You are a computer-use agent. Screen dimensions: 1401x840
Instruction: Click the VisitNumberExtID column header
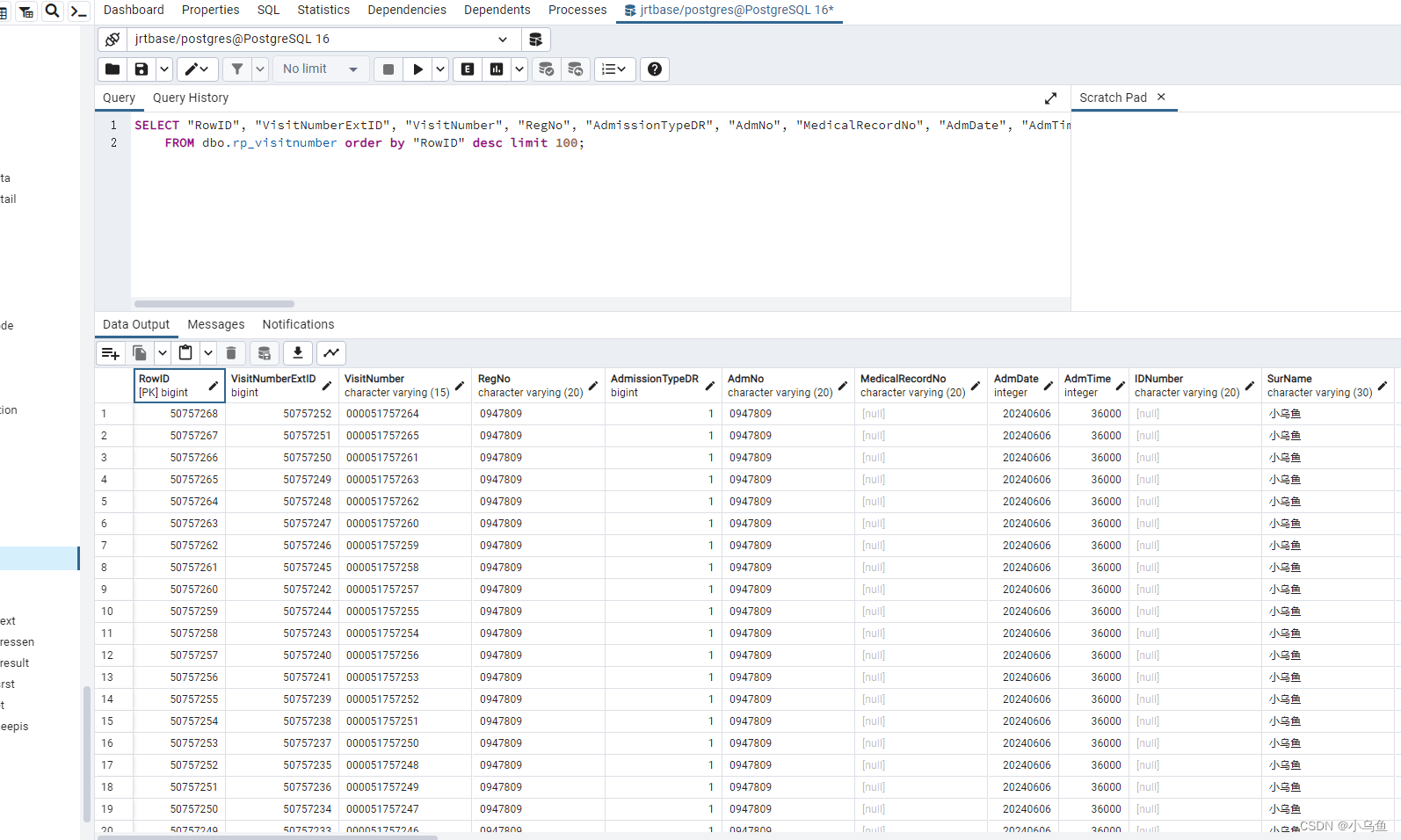tap(281, 386)
